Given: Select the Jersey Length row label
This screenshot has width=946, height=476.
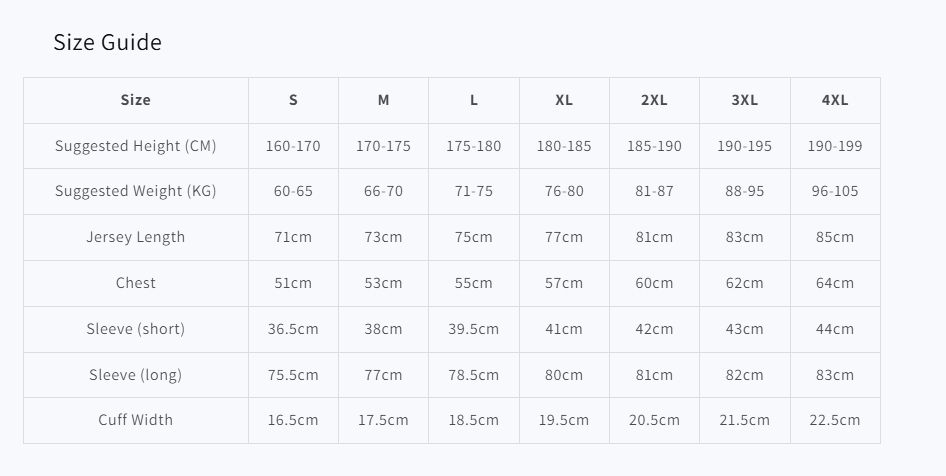Looking at the screenshot, I should (136, 237).
